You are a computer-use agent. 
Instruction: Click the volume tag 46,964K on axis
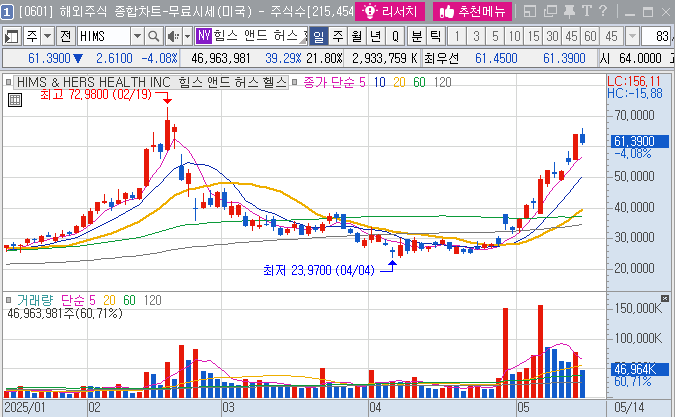(640, 369)
